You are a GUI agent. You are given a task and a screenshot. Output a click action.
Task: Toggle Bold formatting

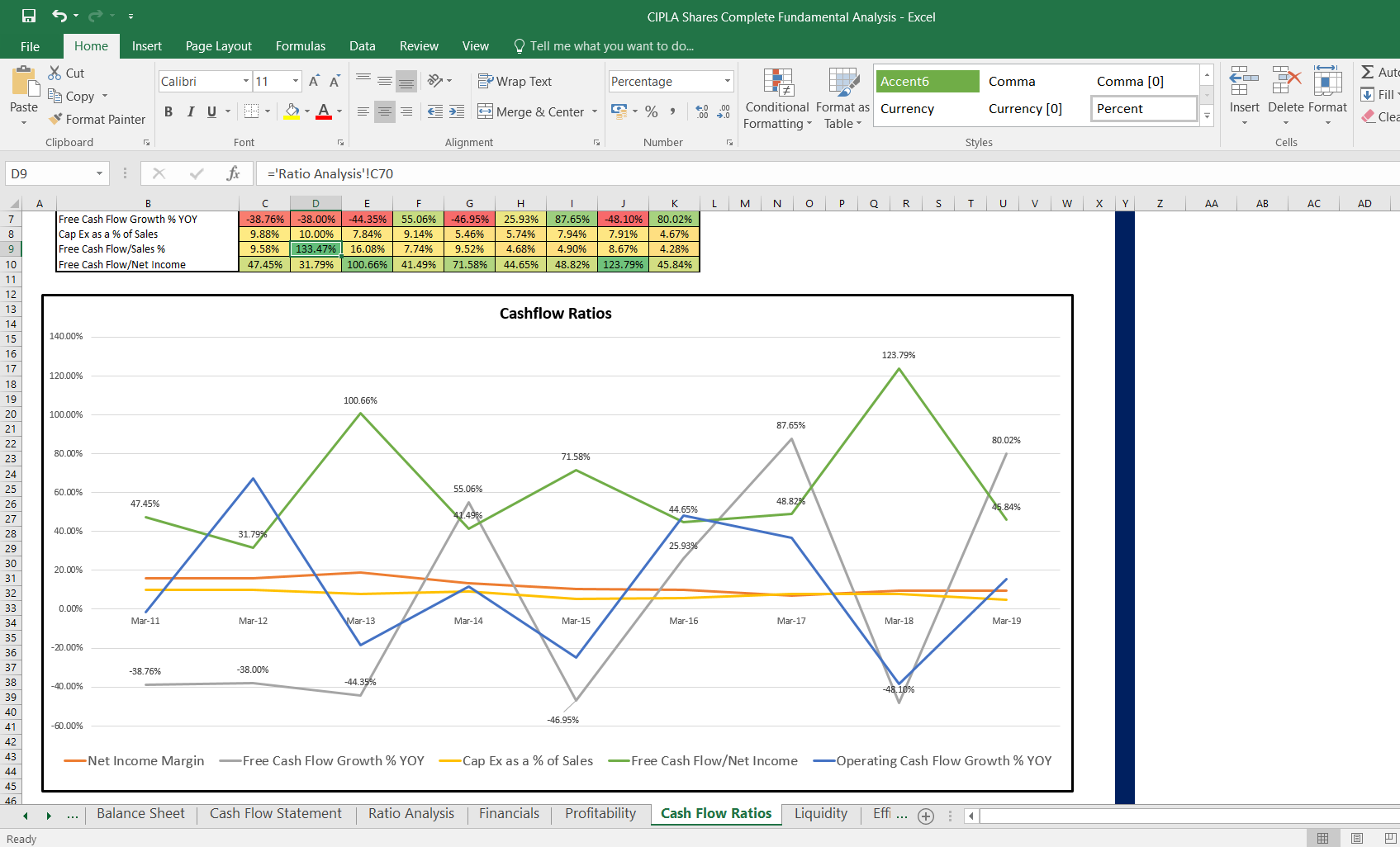click(x=168, y=111)
